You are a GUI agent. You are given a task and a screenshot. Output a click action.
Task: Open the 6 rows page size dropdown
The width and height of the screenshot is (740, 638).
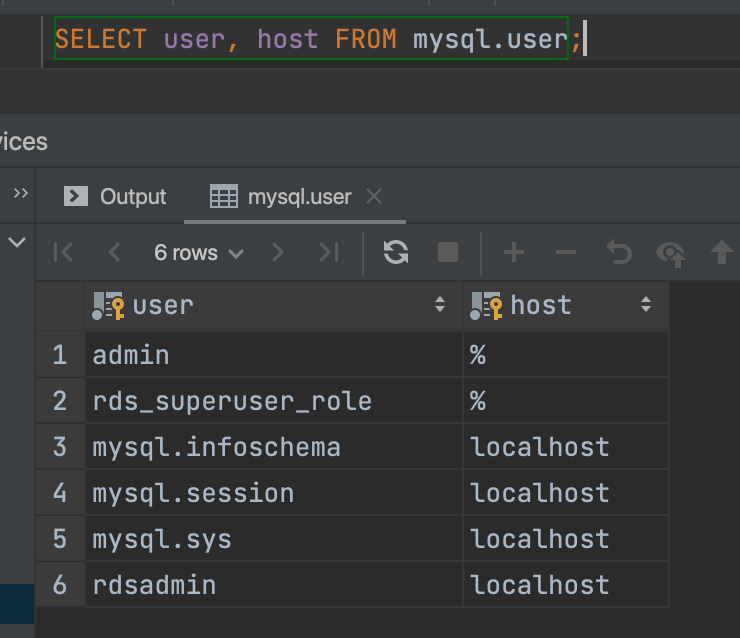click(x=198, y=253)
